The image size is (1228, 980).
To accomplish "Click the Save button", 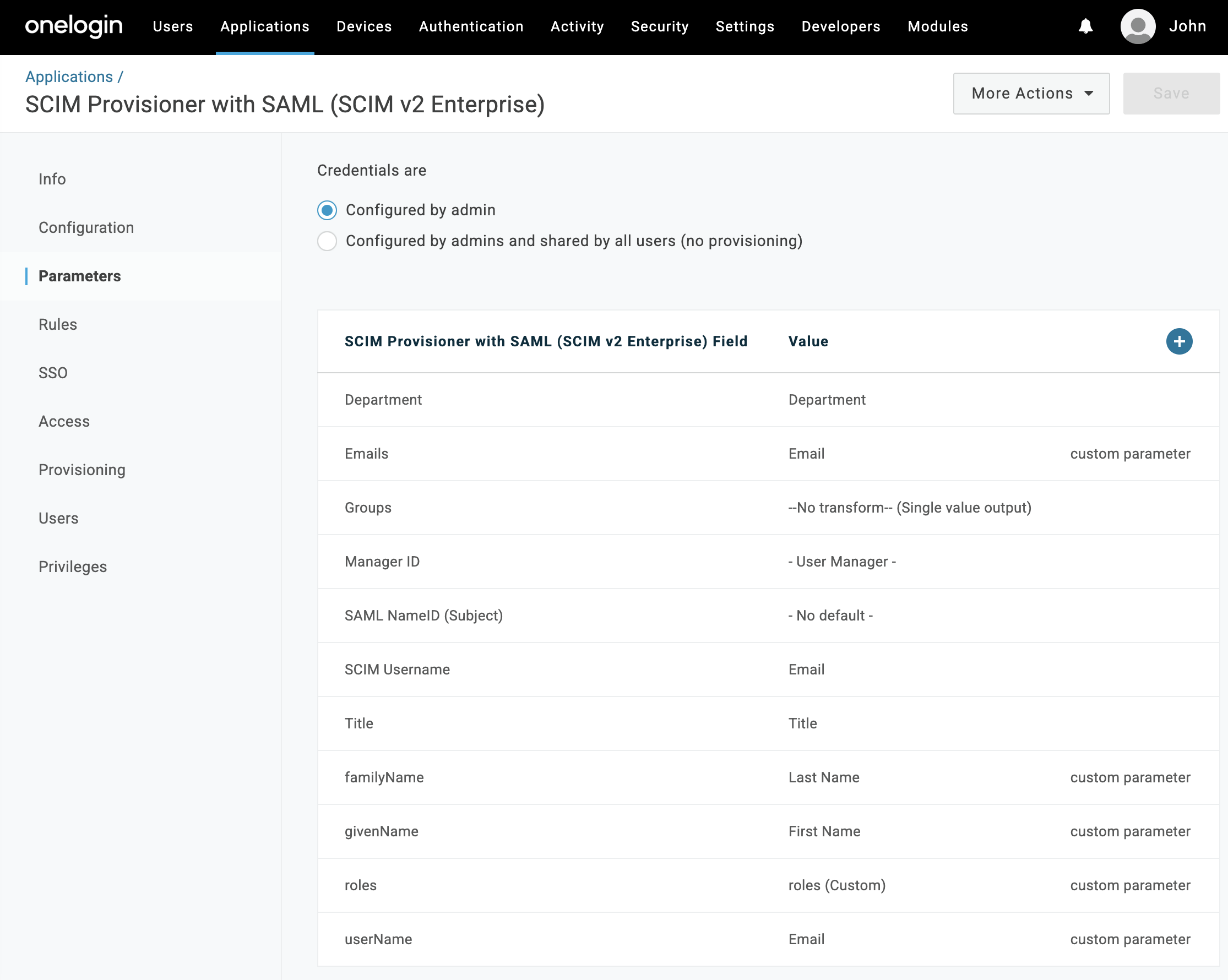I will [1171, 94].
